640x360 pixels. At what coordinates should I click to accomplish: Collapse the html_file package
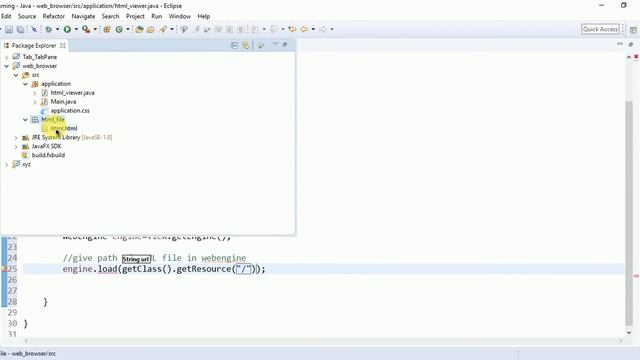click(x=25, y=120)
